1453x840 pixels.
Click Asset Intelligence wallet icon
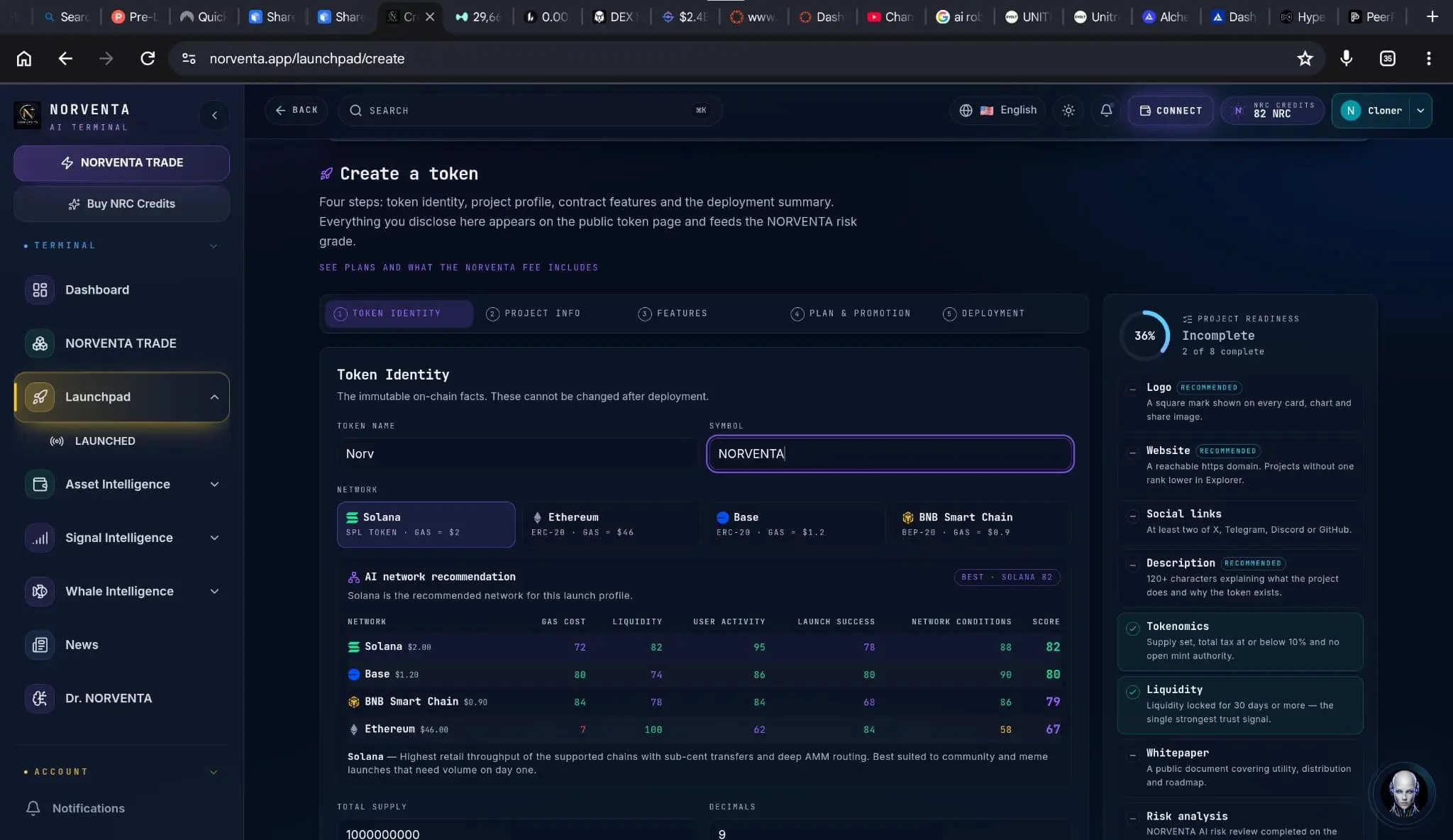40,485
